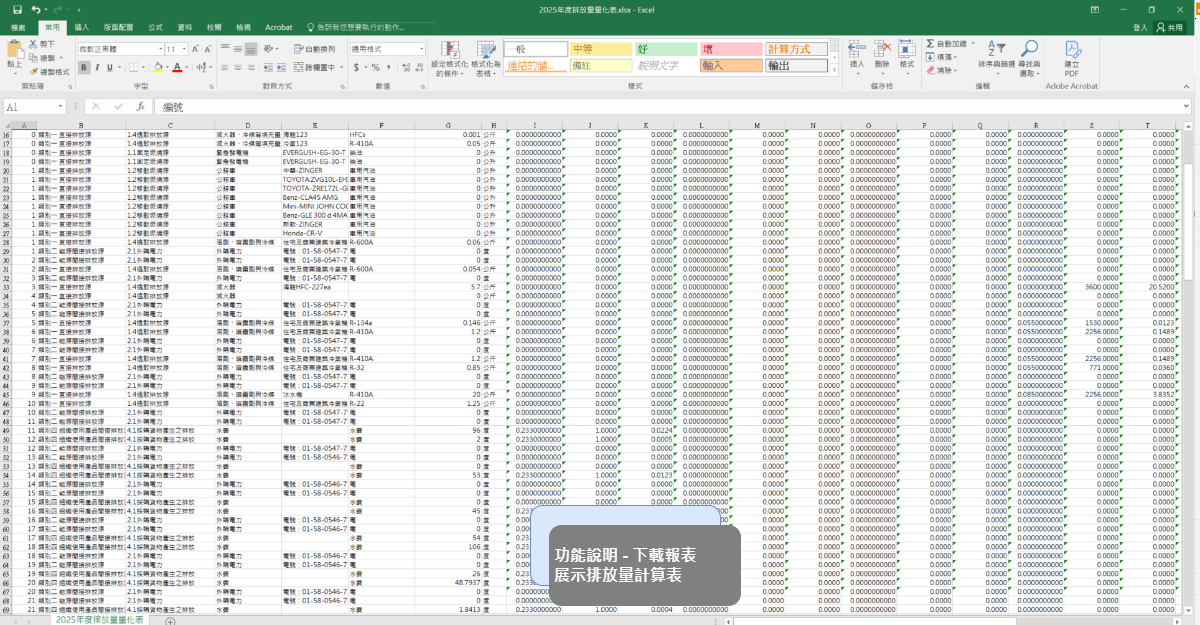Click the AutoSum (自動加總) sigma icon
This screenshot has height=625, width=1200.
point(931,44)
